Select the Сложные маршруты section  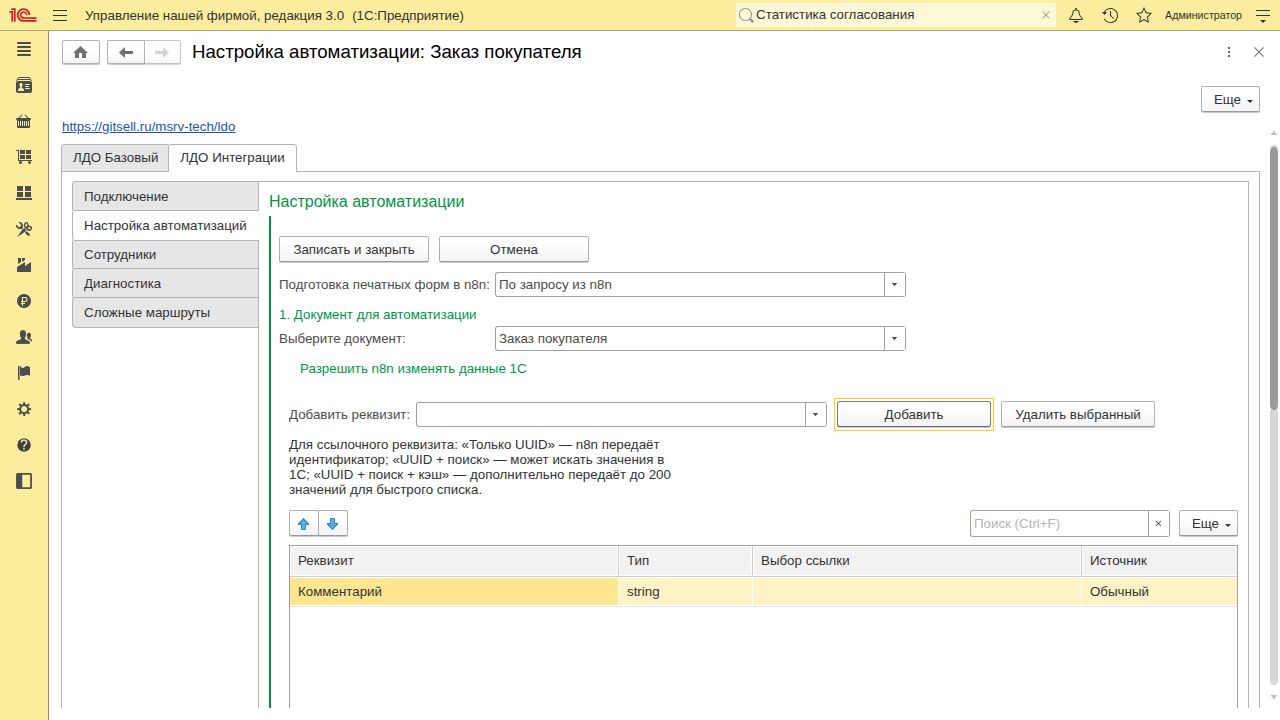[x=165, y=312]
